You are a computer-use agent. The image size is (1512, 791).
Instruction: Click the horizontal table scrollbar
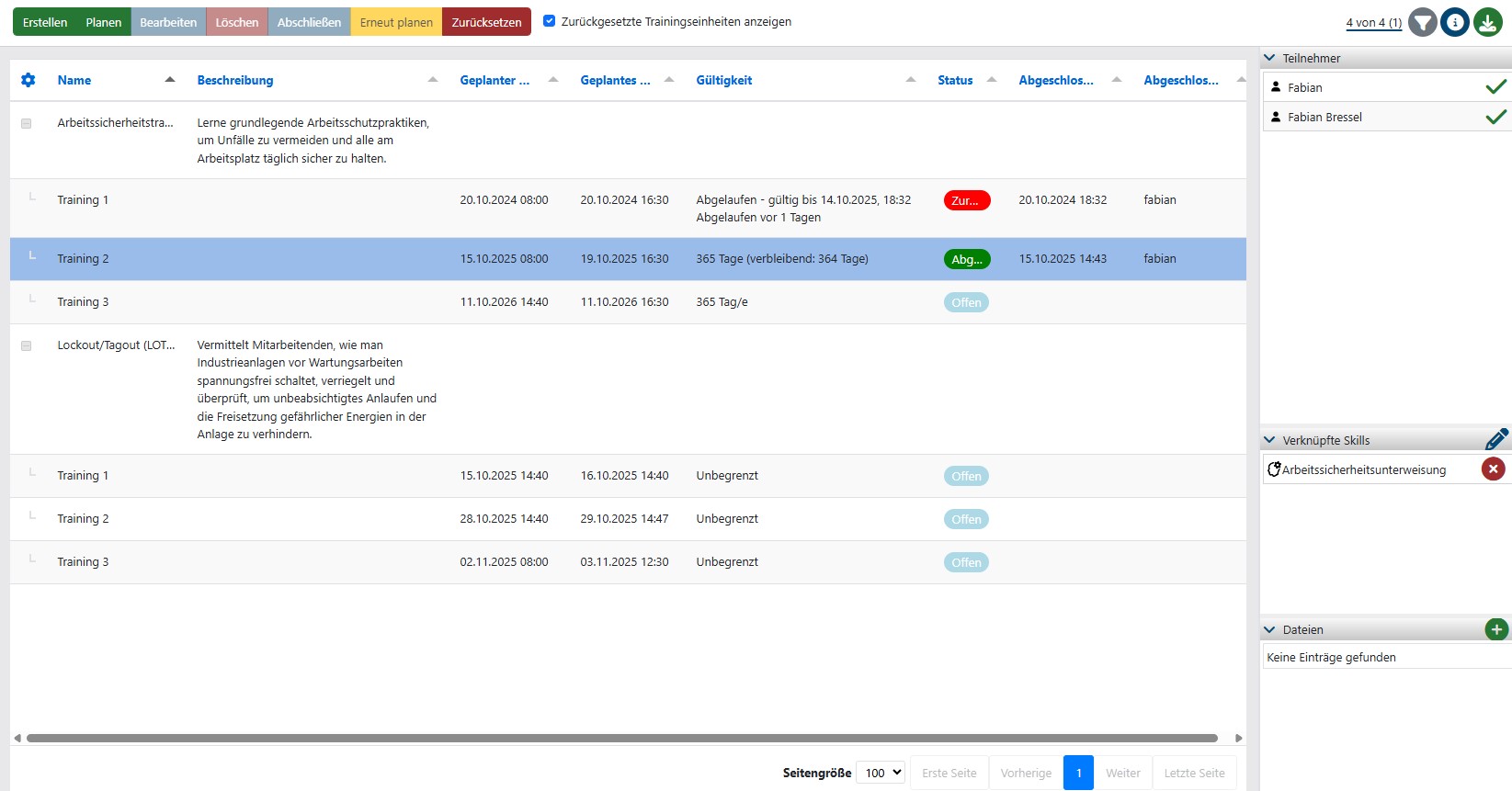(621, 738)
